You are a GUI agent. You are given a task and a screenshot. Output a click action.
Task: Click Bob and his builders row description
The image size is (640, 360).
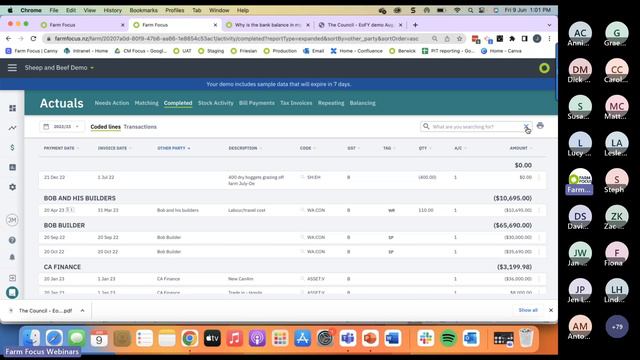[x=247, y=210]
